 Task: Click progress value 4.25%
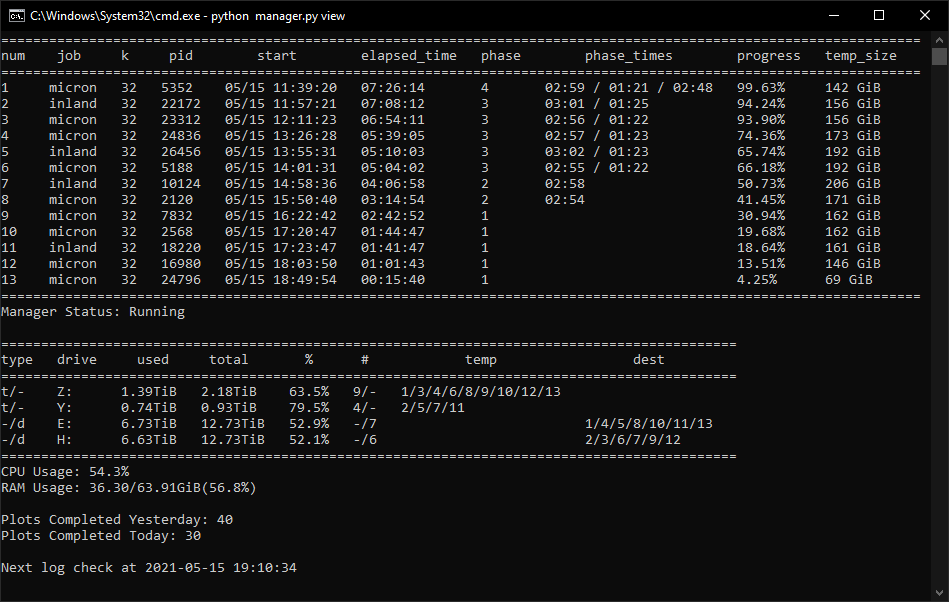pos(757,280)
